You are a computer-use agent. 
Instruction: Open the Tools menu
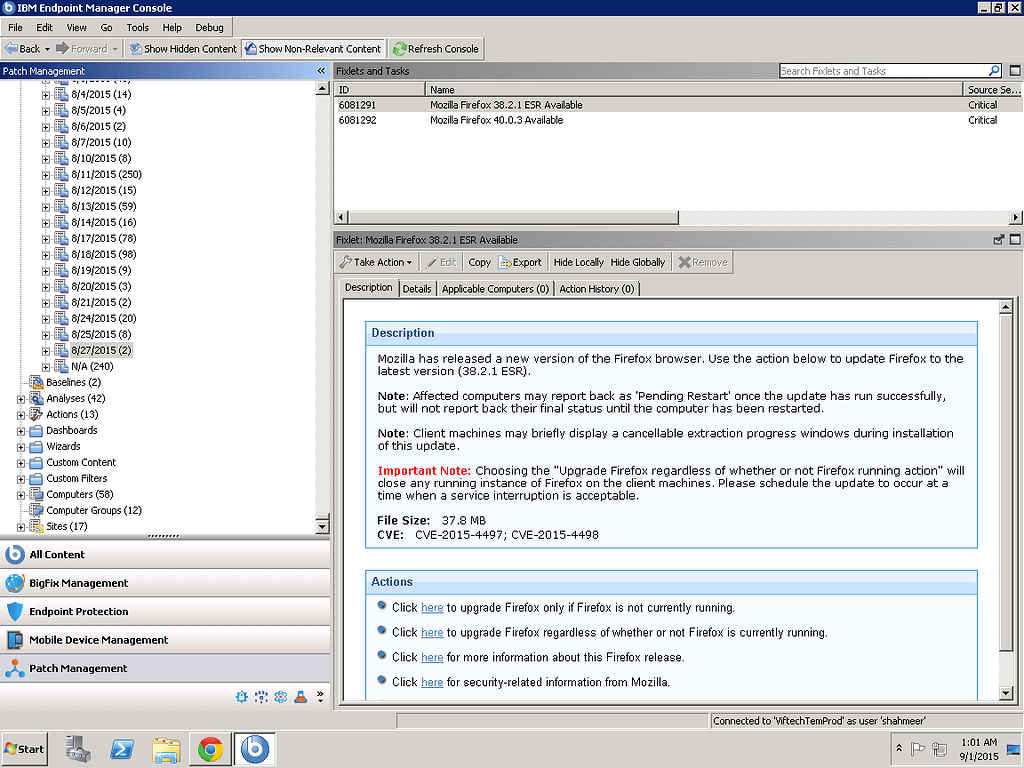click(138, 27)
